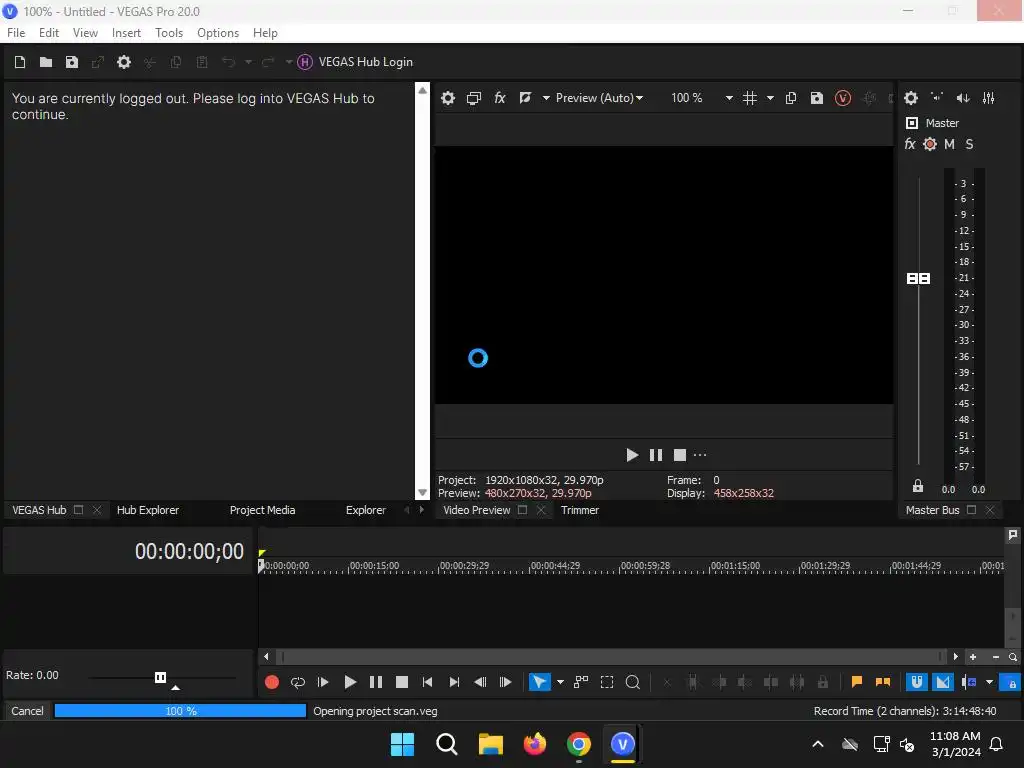The height and width of the screenshot is (768, 1024).
Task: Click Dim Output speaker icon
Action: [963, 98]
